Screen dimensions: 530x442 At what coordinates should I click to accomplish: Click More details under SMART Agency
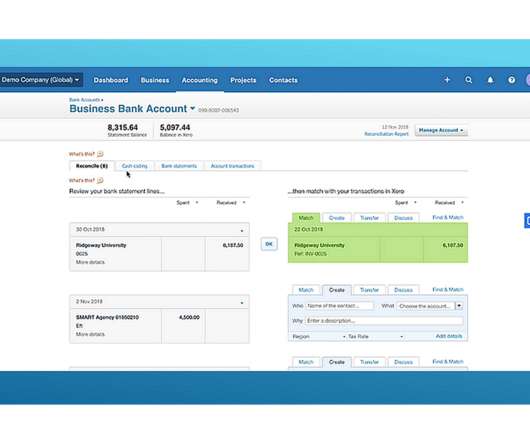point(90,334)
